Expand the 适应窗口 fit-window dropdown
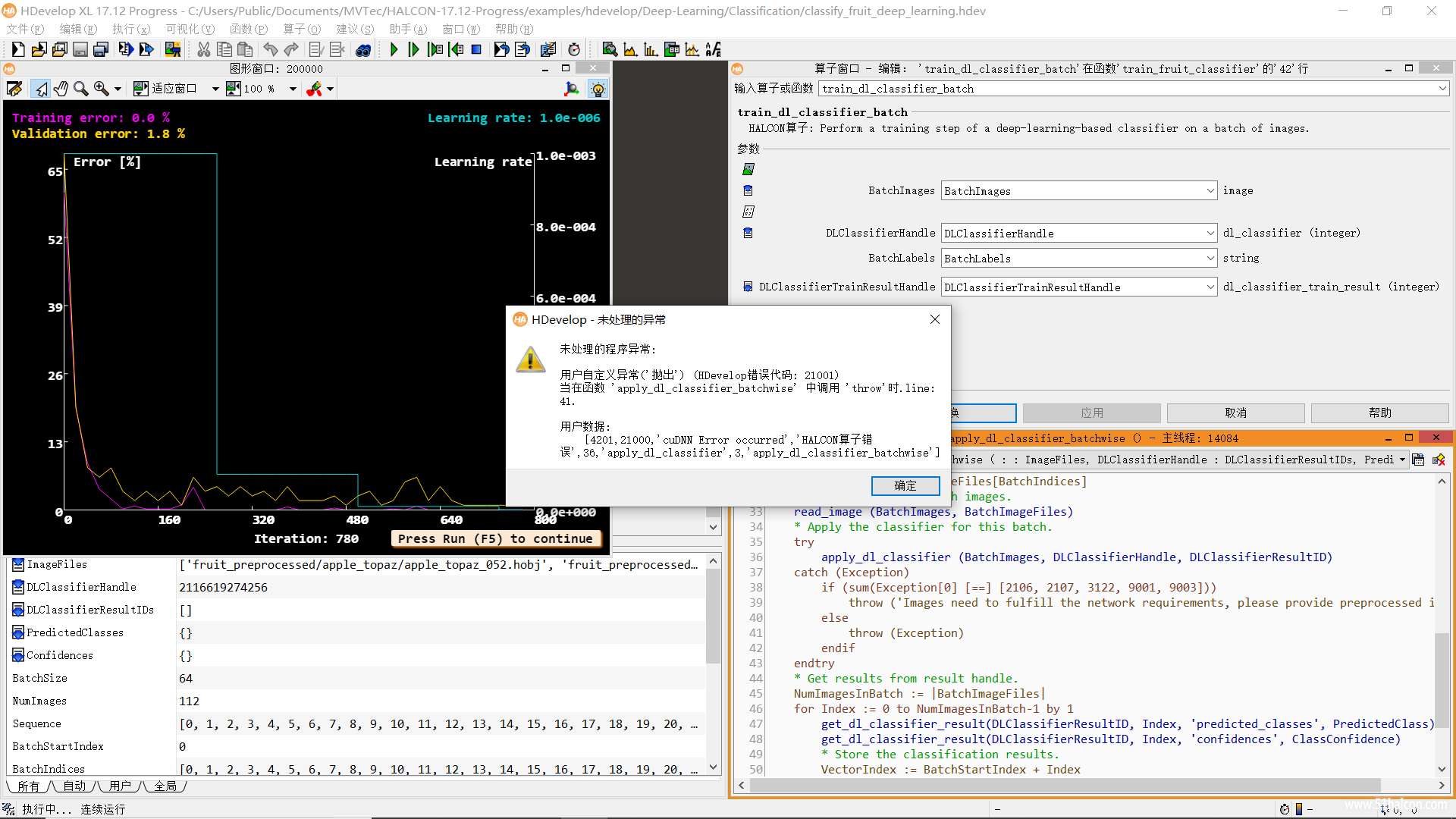1456x819 pixels. click(215, 89)
